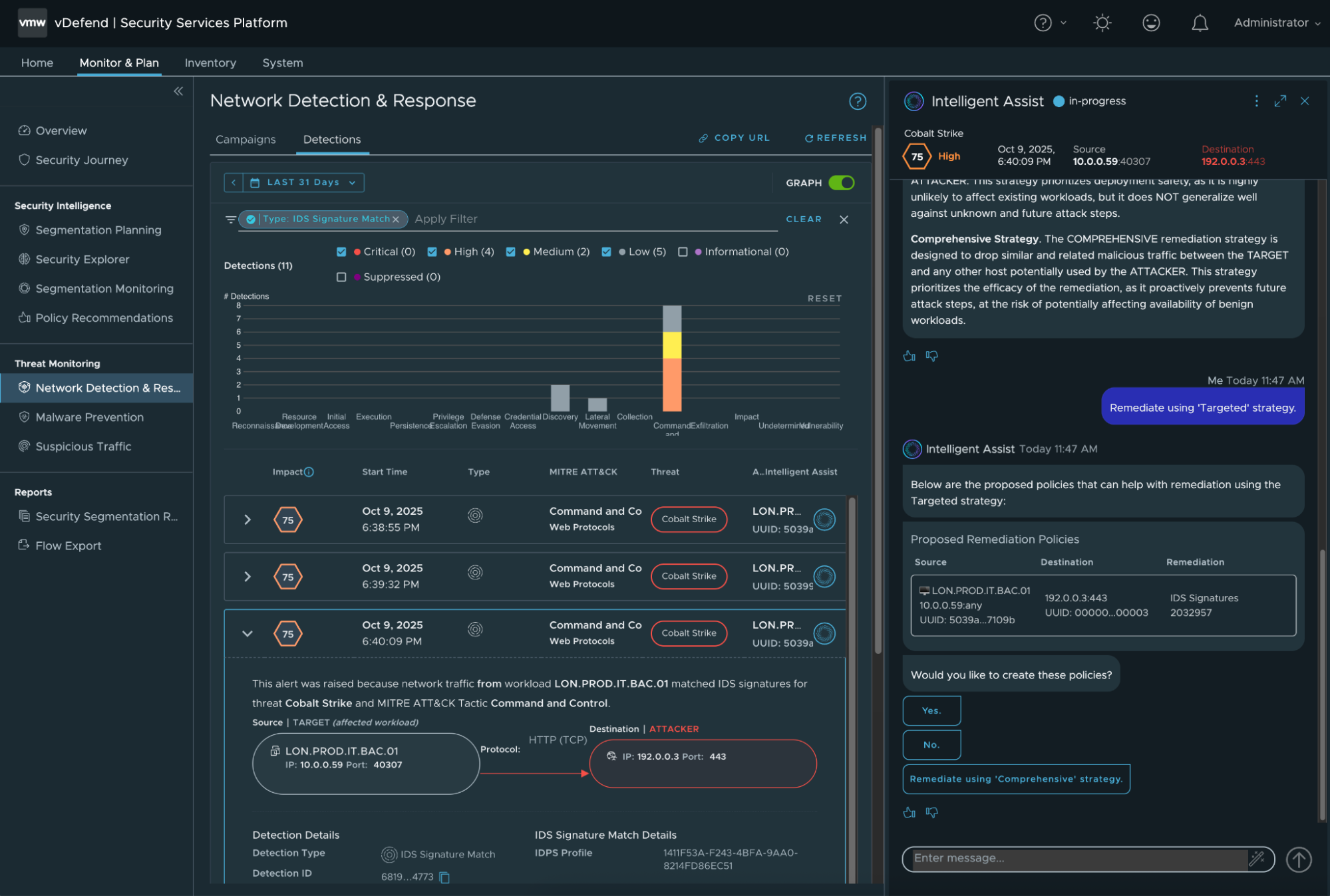Check the Suppressed detections checkbox

pos(341,277)
